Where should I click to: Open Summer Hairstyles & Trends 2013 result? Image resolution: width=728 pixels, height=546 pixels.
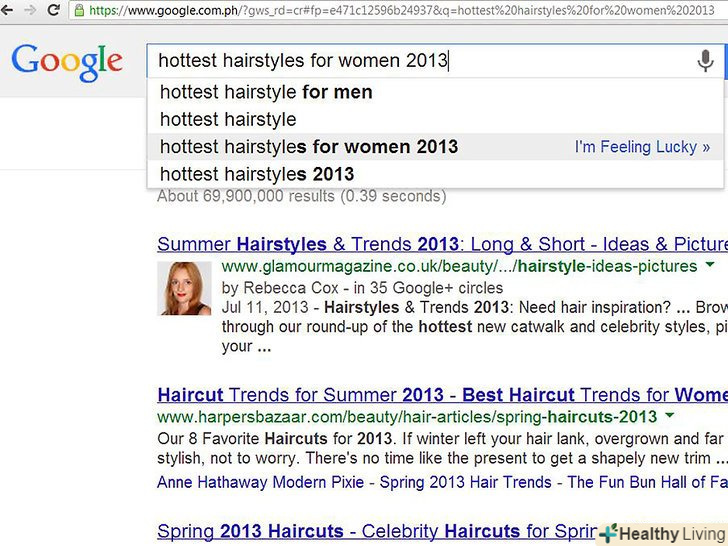[x=442, y=244]
